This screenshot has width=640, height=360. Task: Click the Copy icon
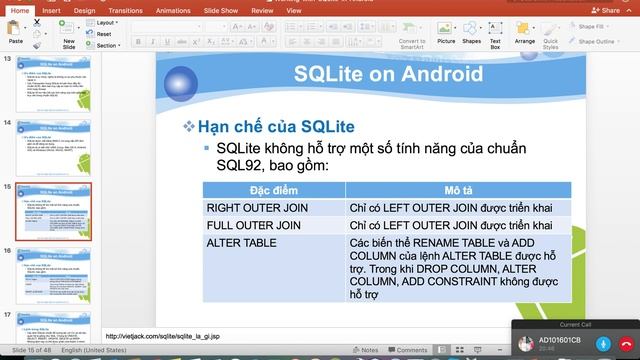click(x=37, y=34)
